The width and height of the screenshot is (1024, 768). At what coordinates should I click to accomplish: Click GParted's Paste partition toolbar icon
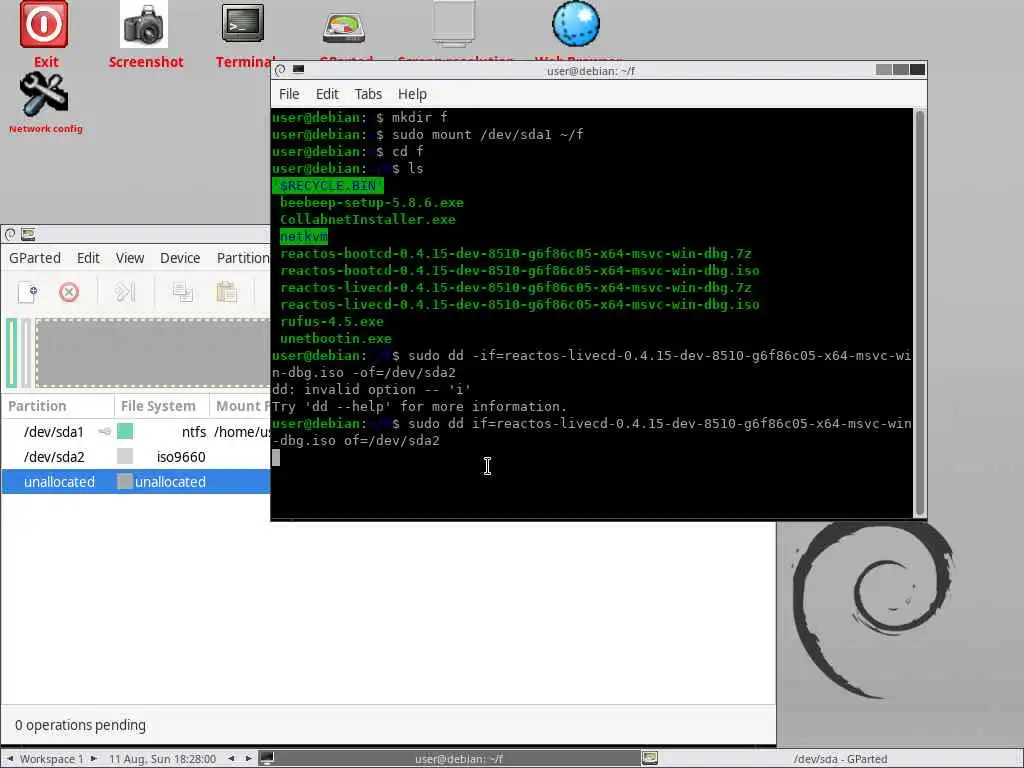click(x=227, y=292)
